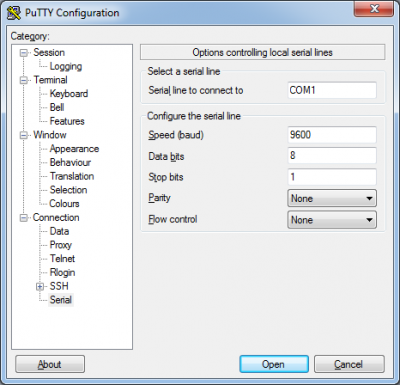
Task: Open Translation settings category
Action: click(72, 176)
